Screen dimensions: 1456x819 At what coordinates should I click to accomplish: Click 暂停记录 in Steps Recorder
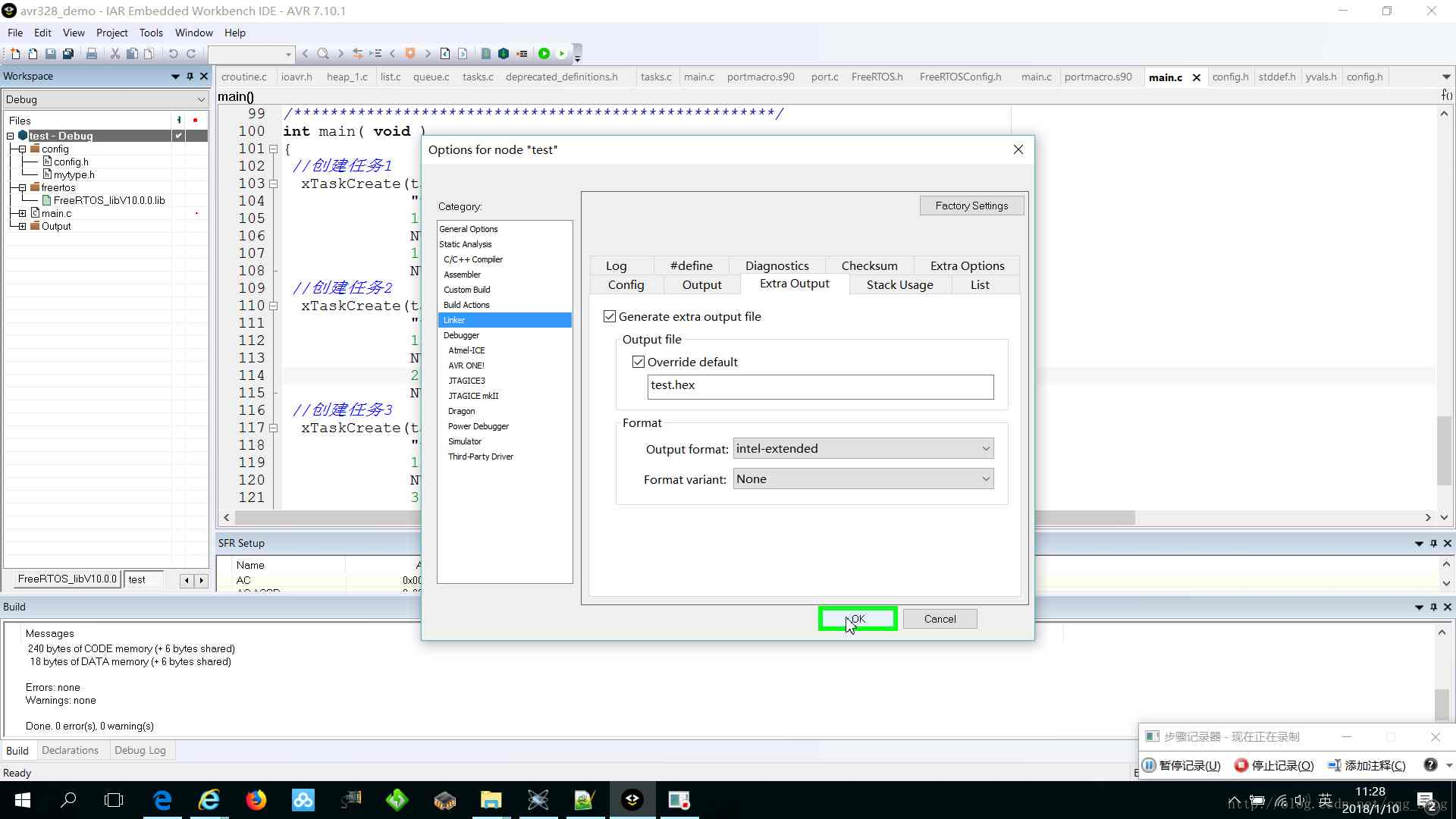tap(1182, 765)
